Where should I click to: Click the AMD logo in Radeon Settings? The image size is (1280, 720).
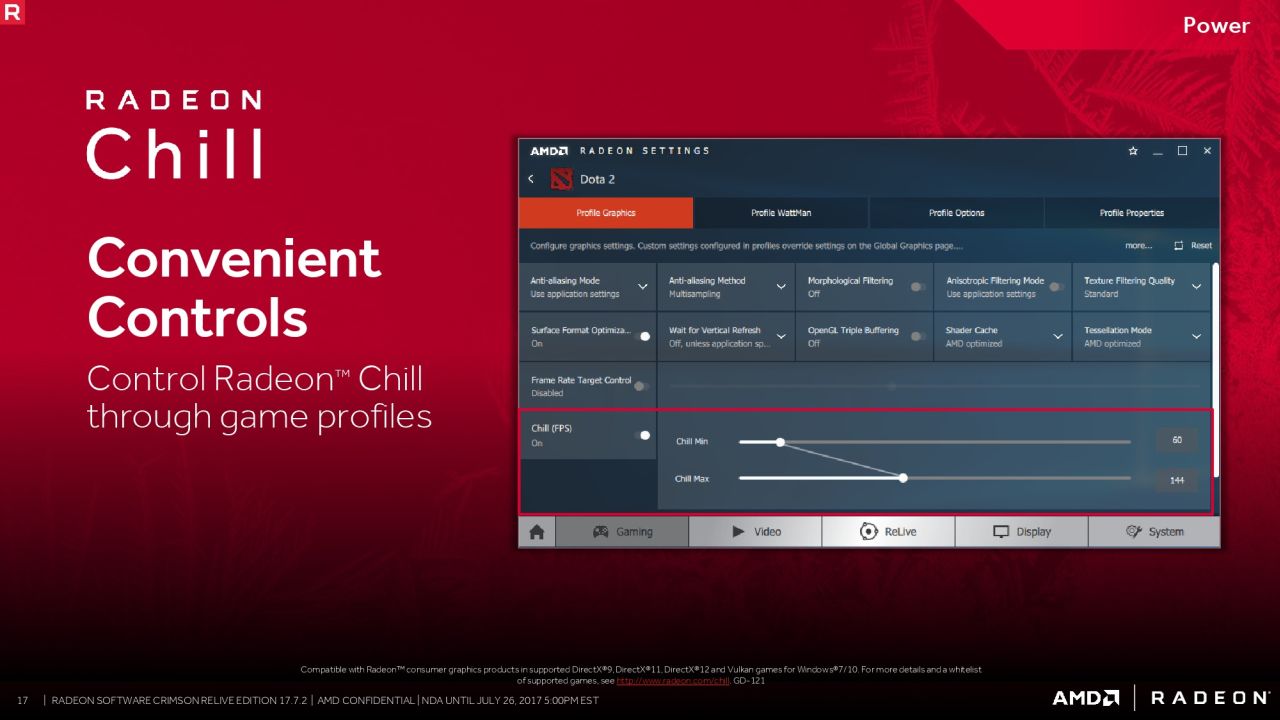(549, 151)
